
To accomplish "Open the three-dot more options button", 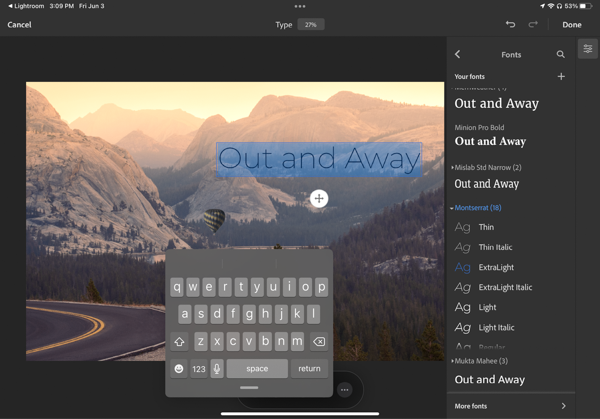I will coord(344,390).
